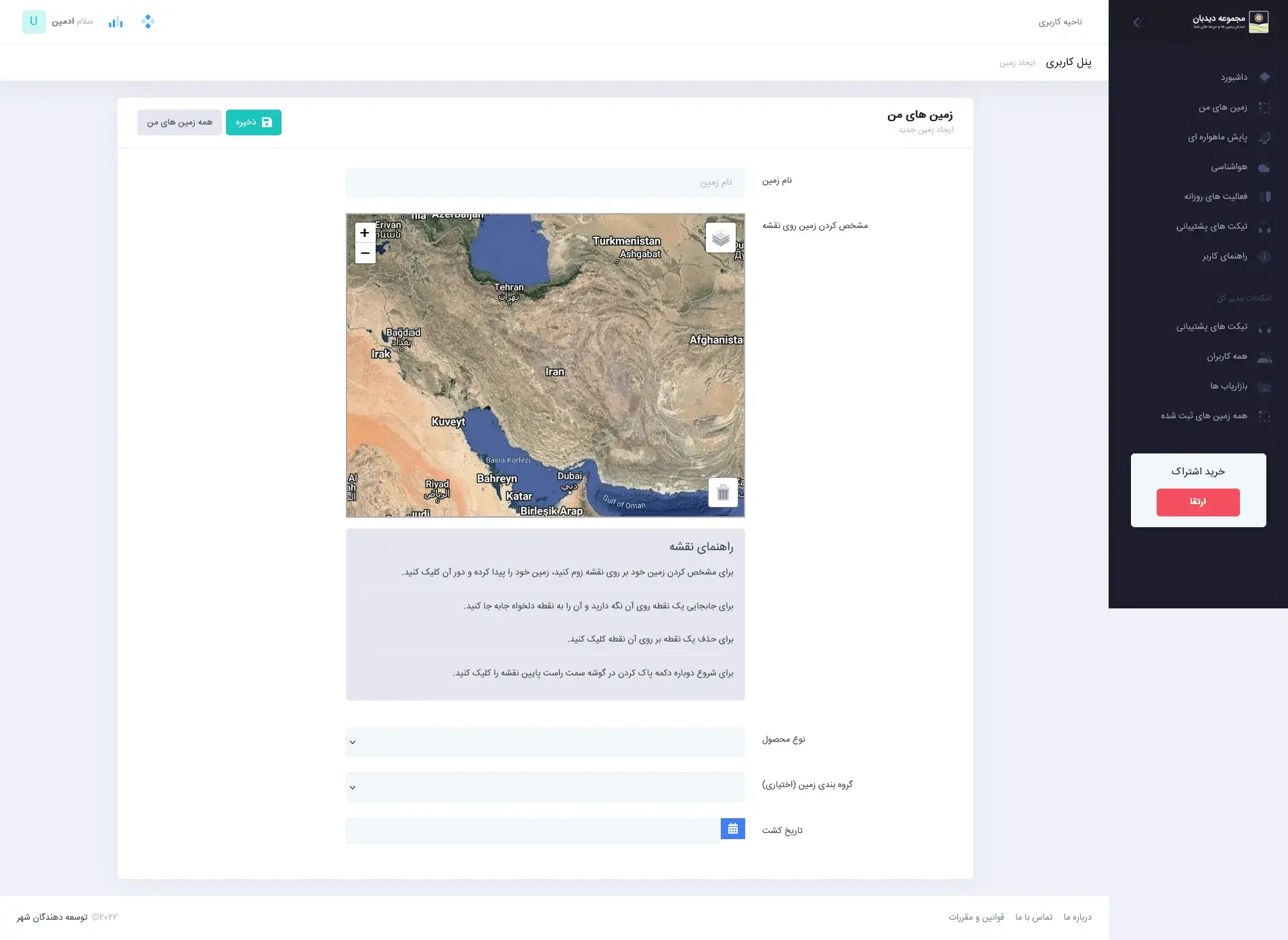
Task: Click the map zoom in plus button
Action: pyautogui.click(x=365, y=233)
